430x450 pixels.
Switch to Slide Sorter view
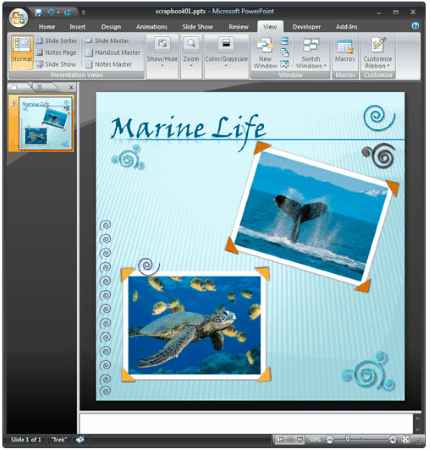[56, 41]
